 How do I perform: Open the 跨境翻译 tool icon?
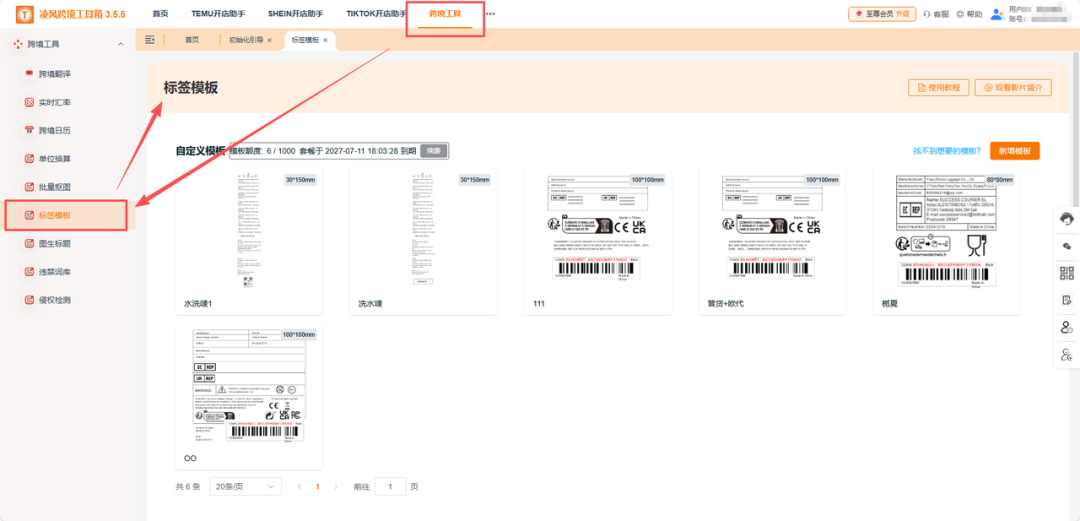(29, 73)
